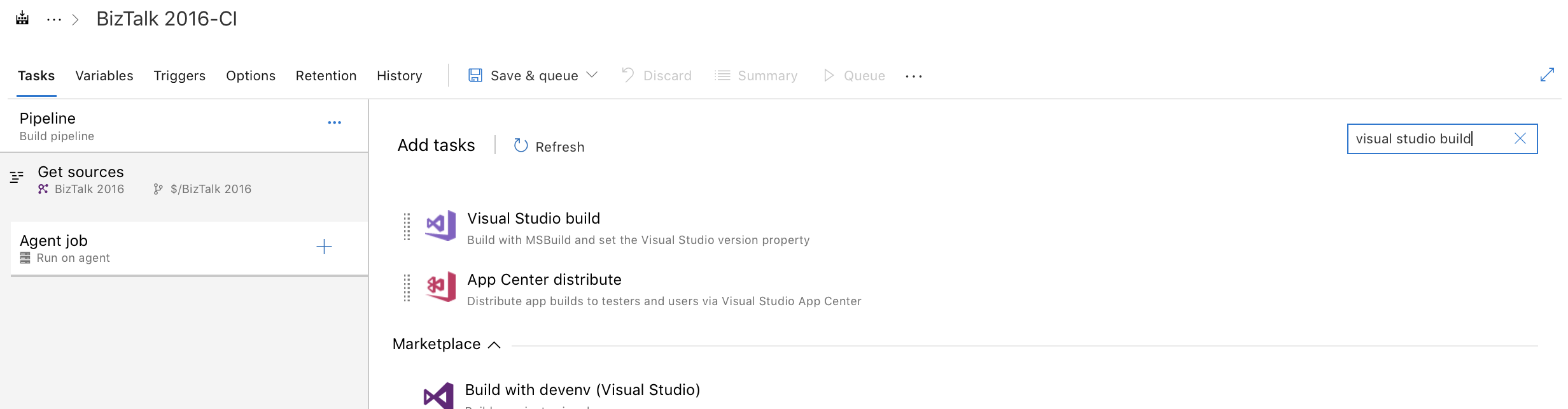Open the toolbar more actions ellipsis

tap(914, 76)
